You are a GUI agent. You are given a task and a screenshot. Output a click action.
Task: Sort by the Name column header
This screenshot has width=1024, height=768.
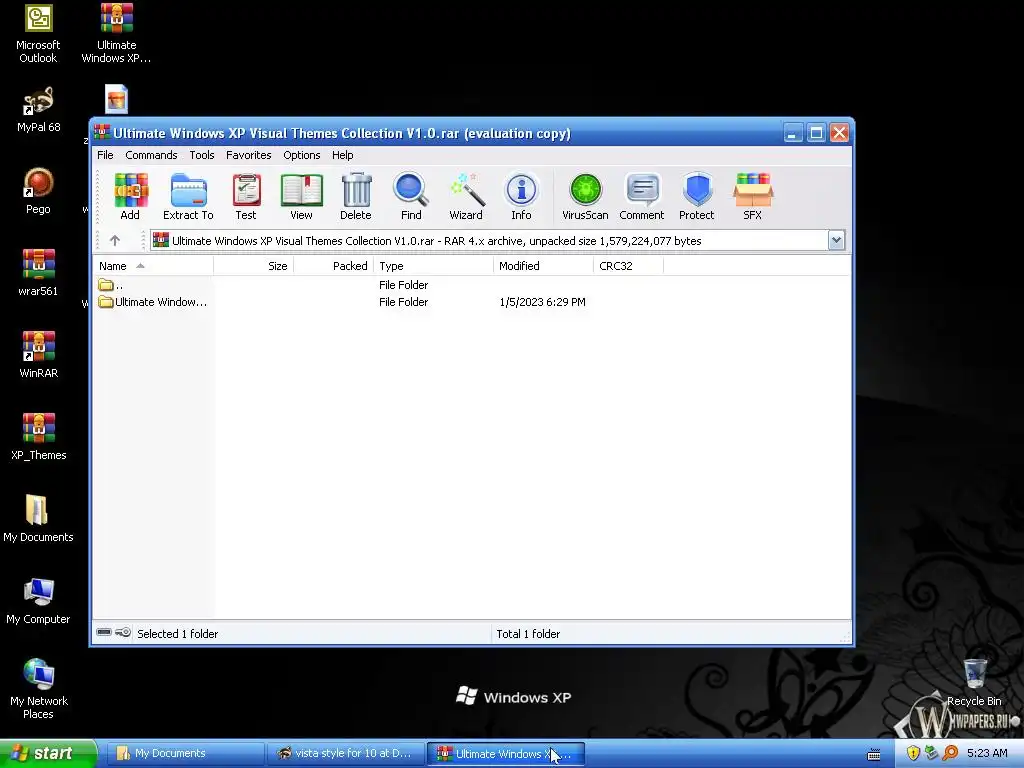153,266
